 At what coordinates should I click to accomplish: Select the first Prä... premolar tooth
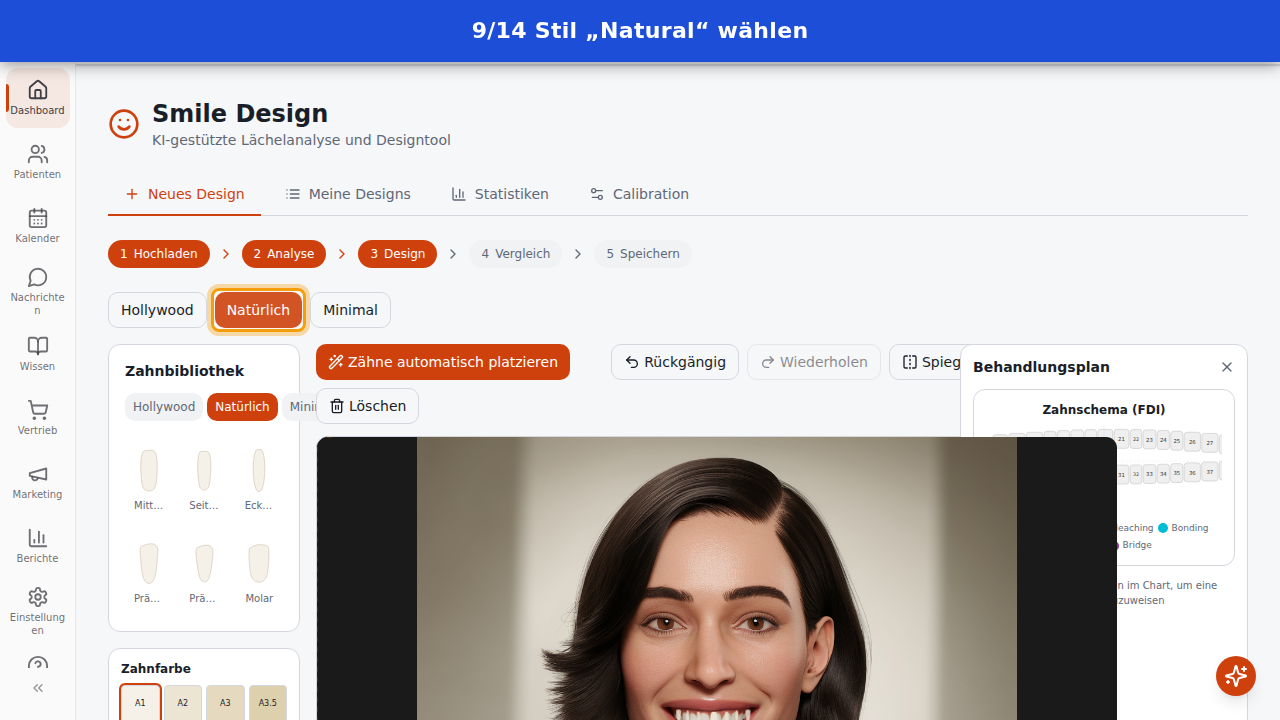point(149,572)
